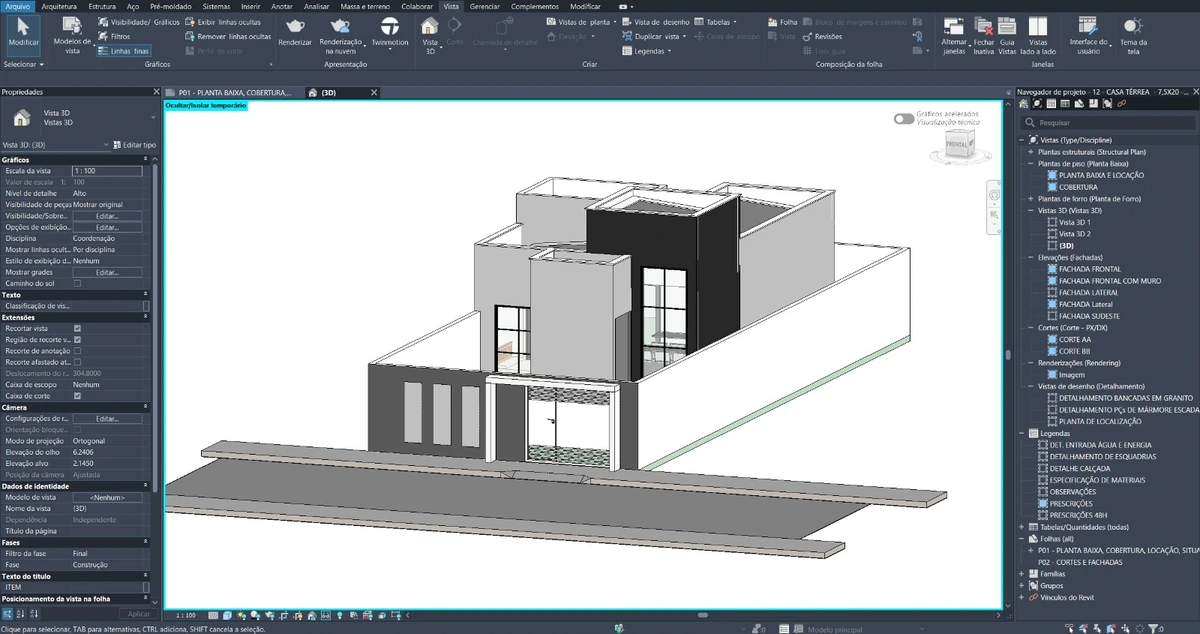Click the ViewCube FRONTAL face
This screenshot has width=1200, height=634.
958,144
